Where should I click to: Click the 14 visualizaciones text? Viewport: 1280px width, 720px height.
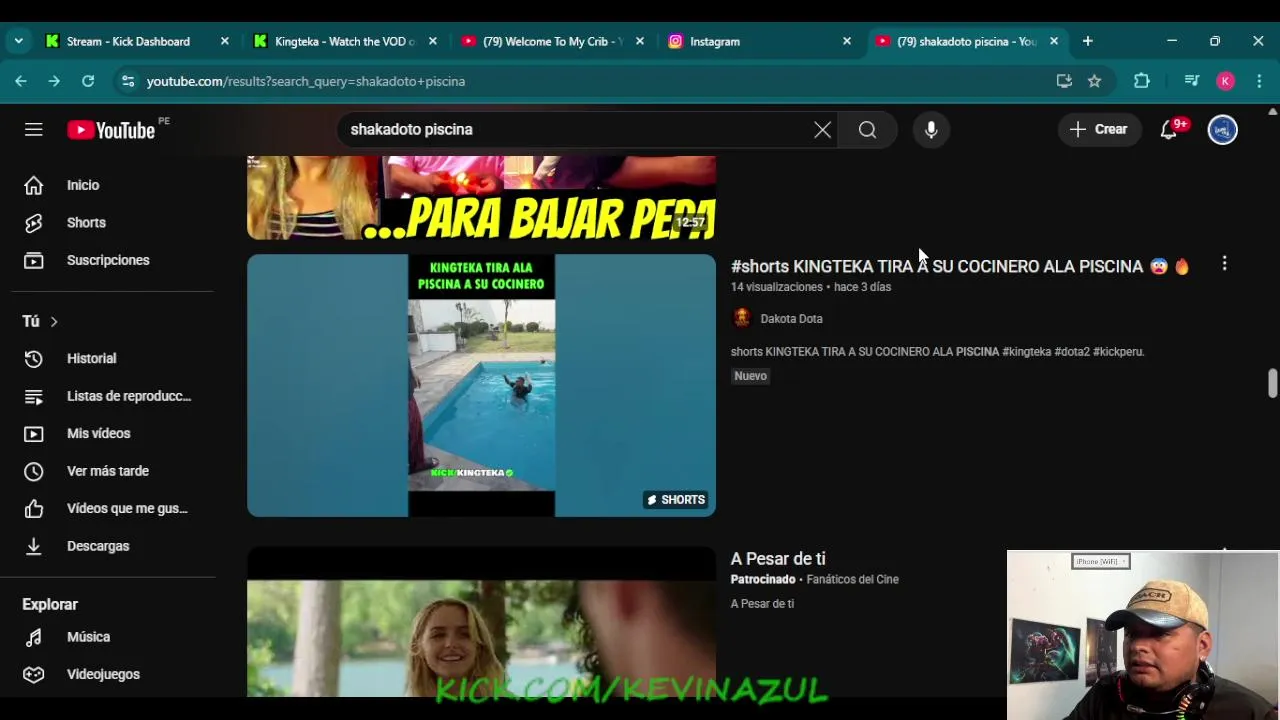tap(777, 287)
